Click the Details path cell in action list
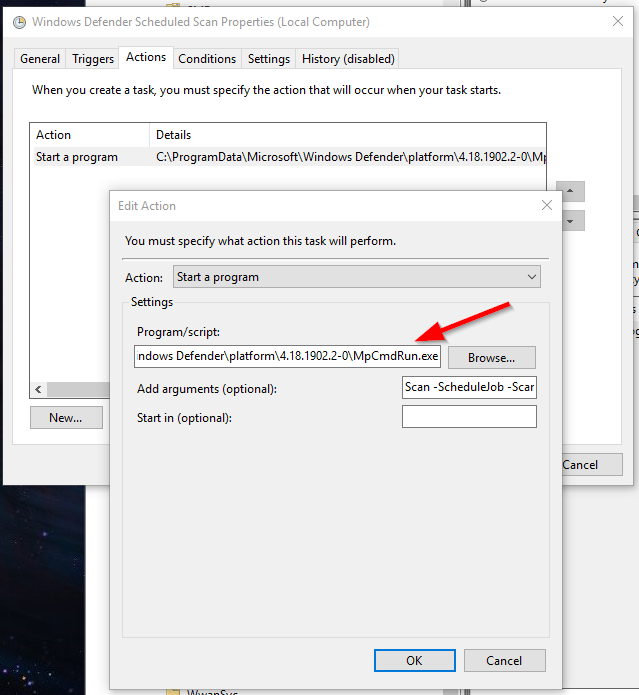Viewport: 639px width, 695px height. (350, 157)
